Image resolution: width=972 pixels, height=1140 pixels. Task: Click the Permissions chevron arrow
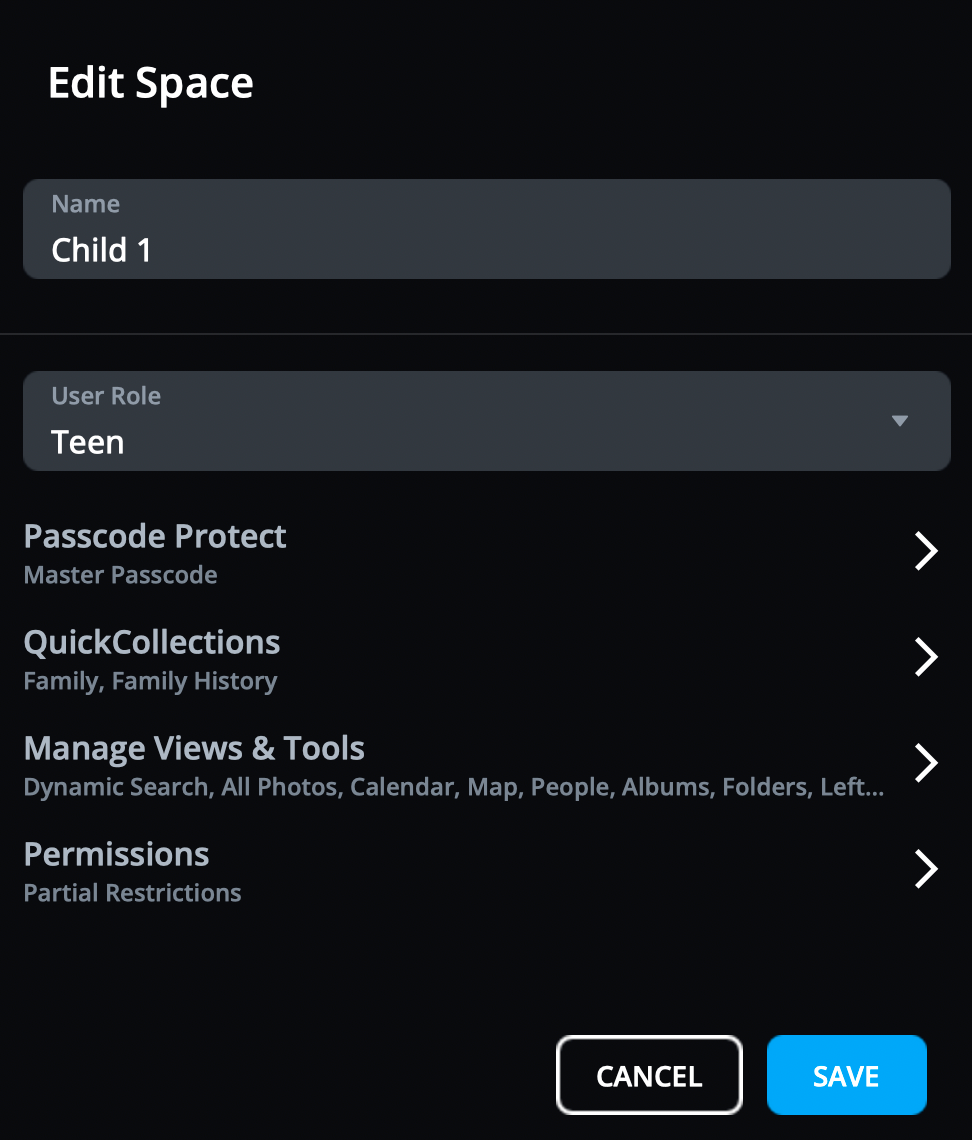point(926,869)
